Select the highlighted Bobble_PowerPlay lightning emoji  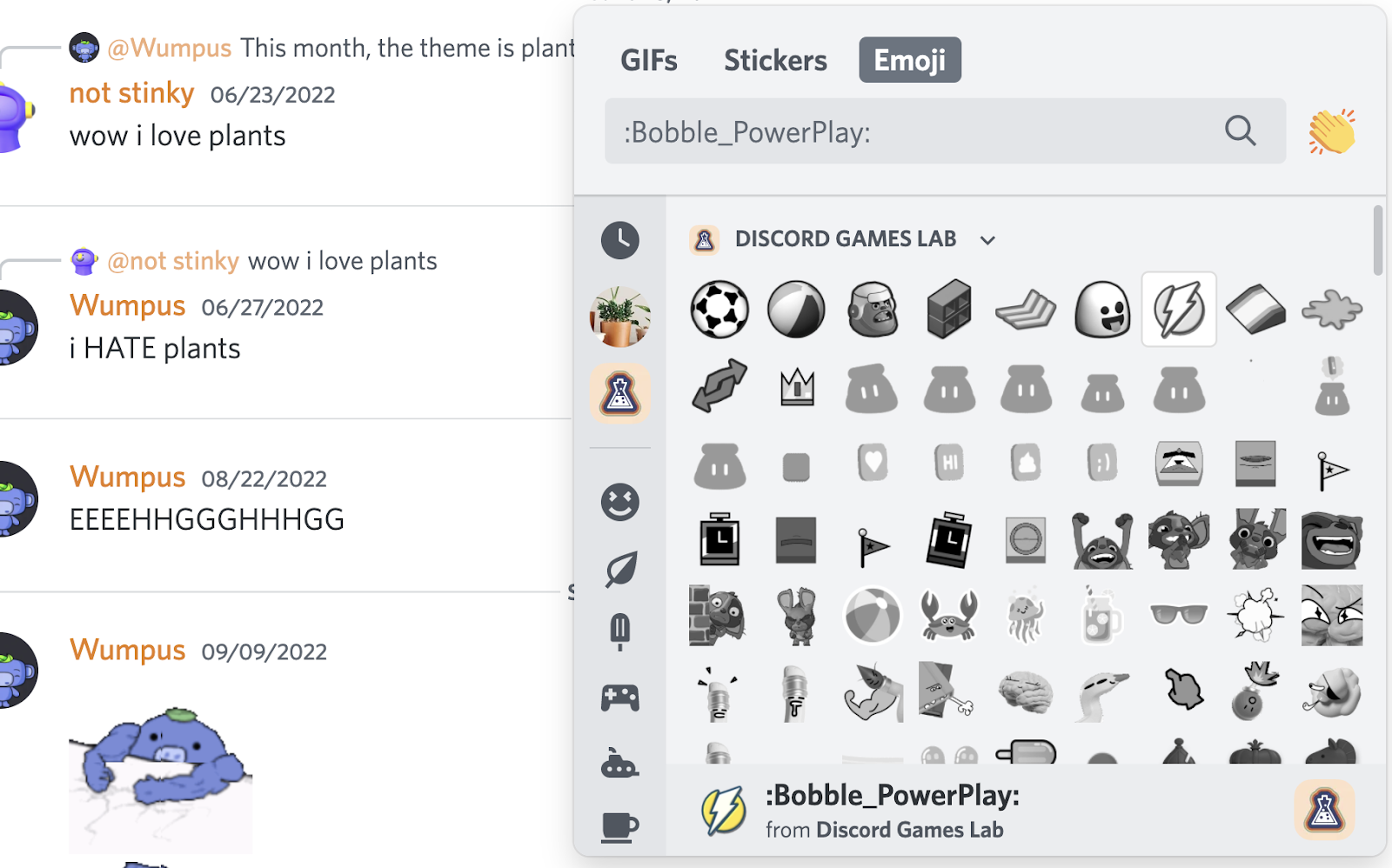click(x=1178, y=309)
